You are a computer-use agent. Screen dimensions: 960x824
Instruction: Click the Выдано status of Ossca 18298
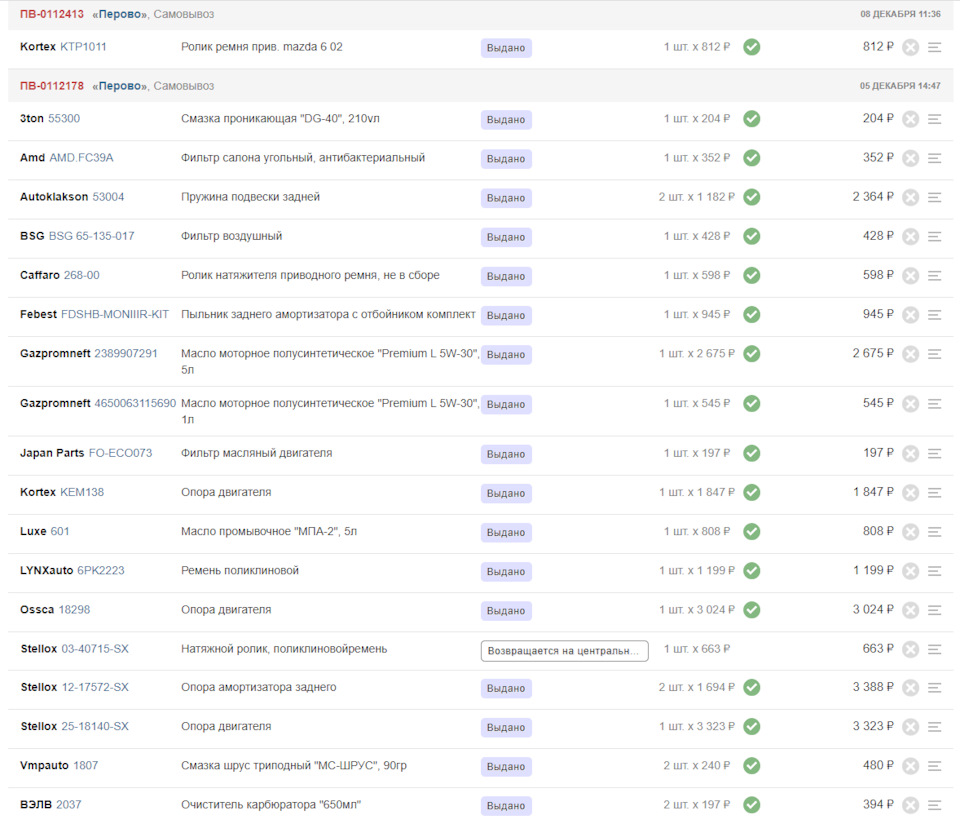(506, 611)
